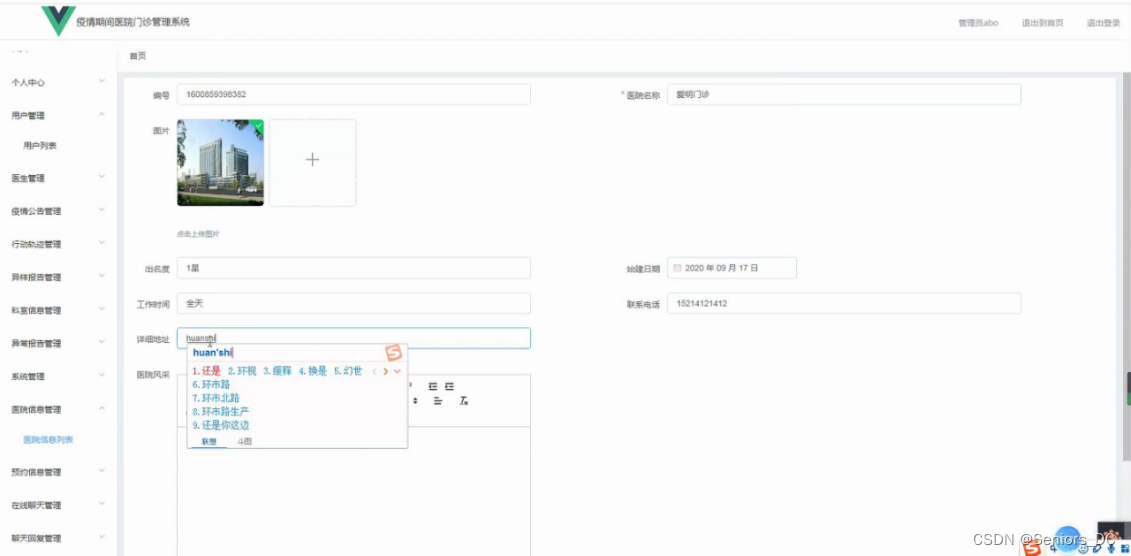Click the Vue logo in header
Viewport: 1131px width, 556px height.
tap(58, 22)
